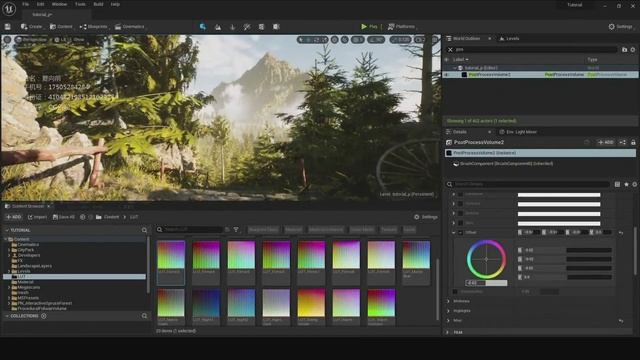Activate the blue Select mode icon
The height and width of the screenshot is (360, 640).
(203, 27)
